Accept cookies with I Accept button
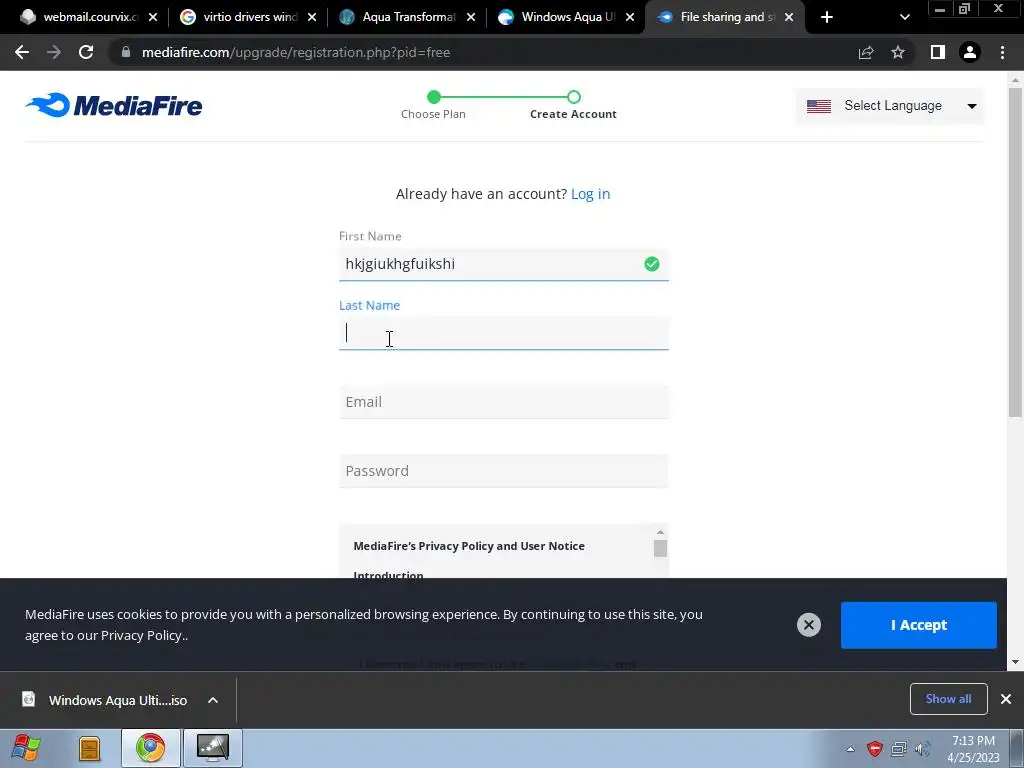The image size is (1024, 768). pyautogui.click(x=918, y=625)
